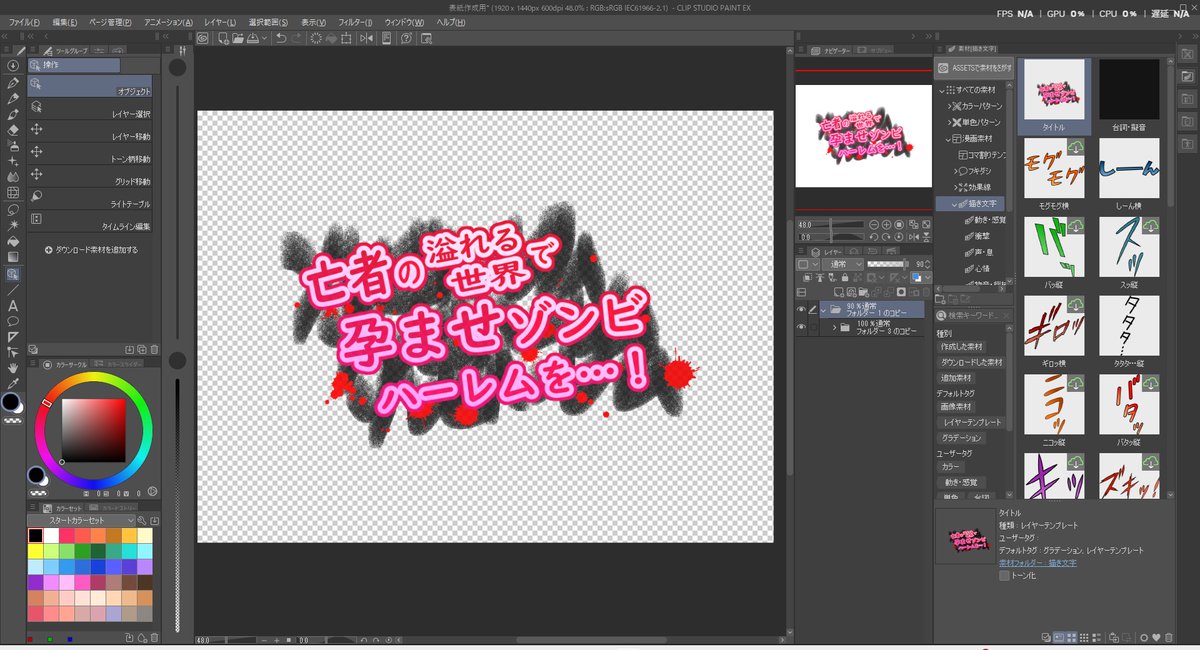Viewport: 1200px width, 650px height.
Task: Open the レイヤー menu
Action: tap(220, 22)
